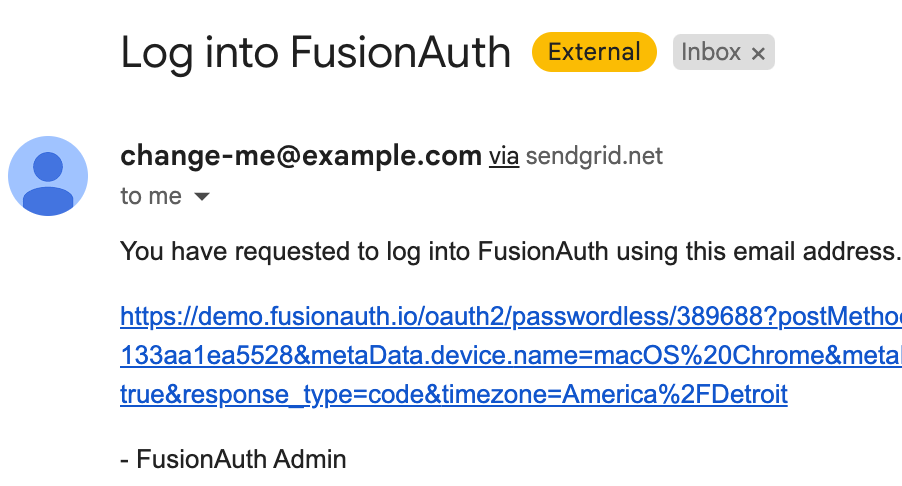Viewport: 902px width, 486px height.
Task: Expand recipient details arrow beside "to me"
Action: point(202,197)
